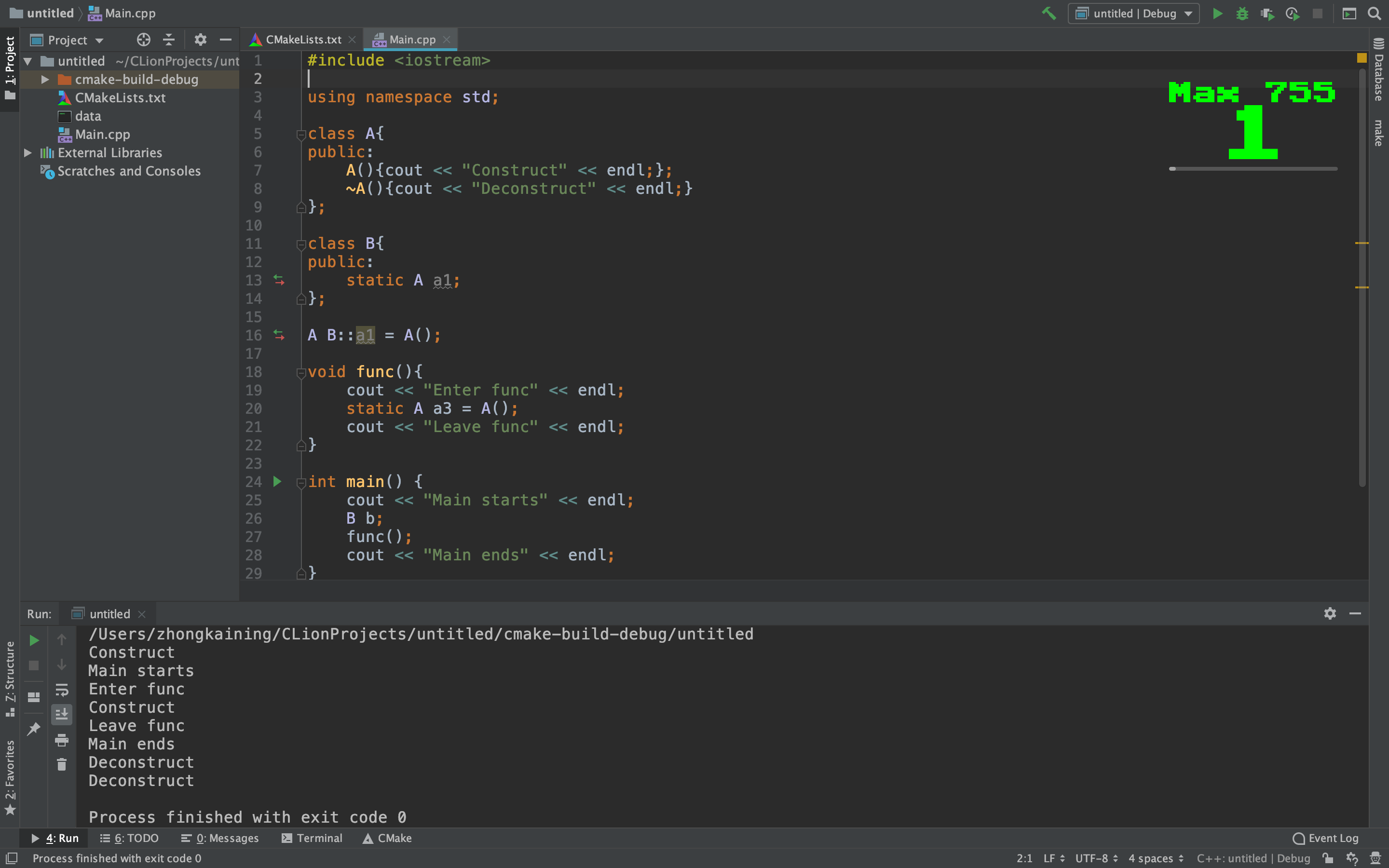
Task: Run 'untitled' with the green play button
Action: click(1217, 13)
